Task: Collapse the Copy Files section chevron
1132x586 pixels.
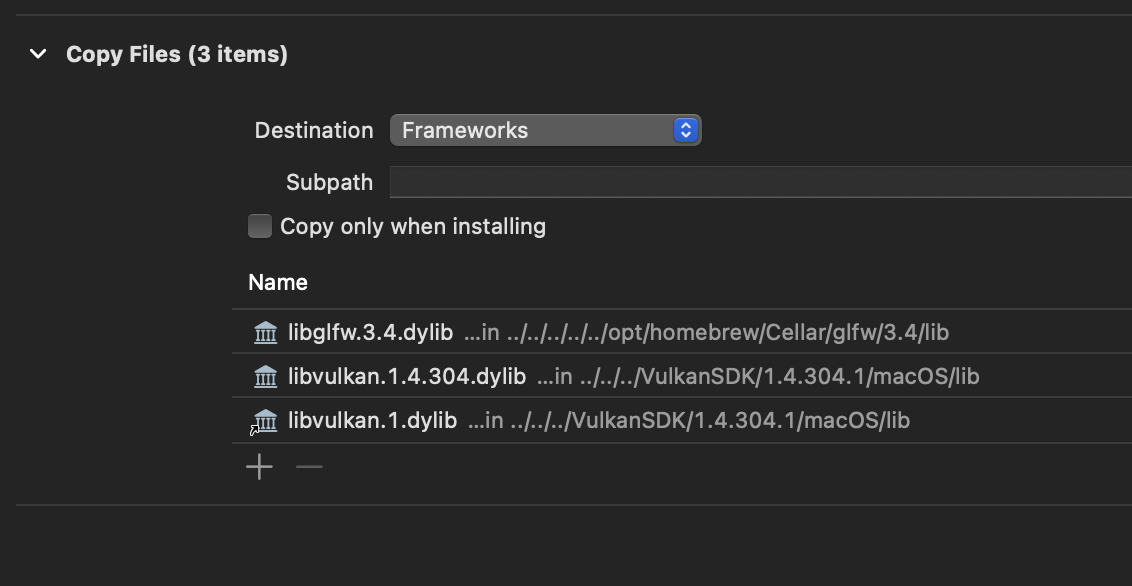Action: point(38,54)
